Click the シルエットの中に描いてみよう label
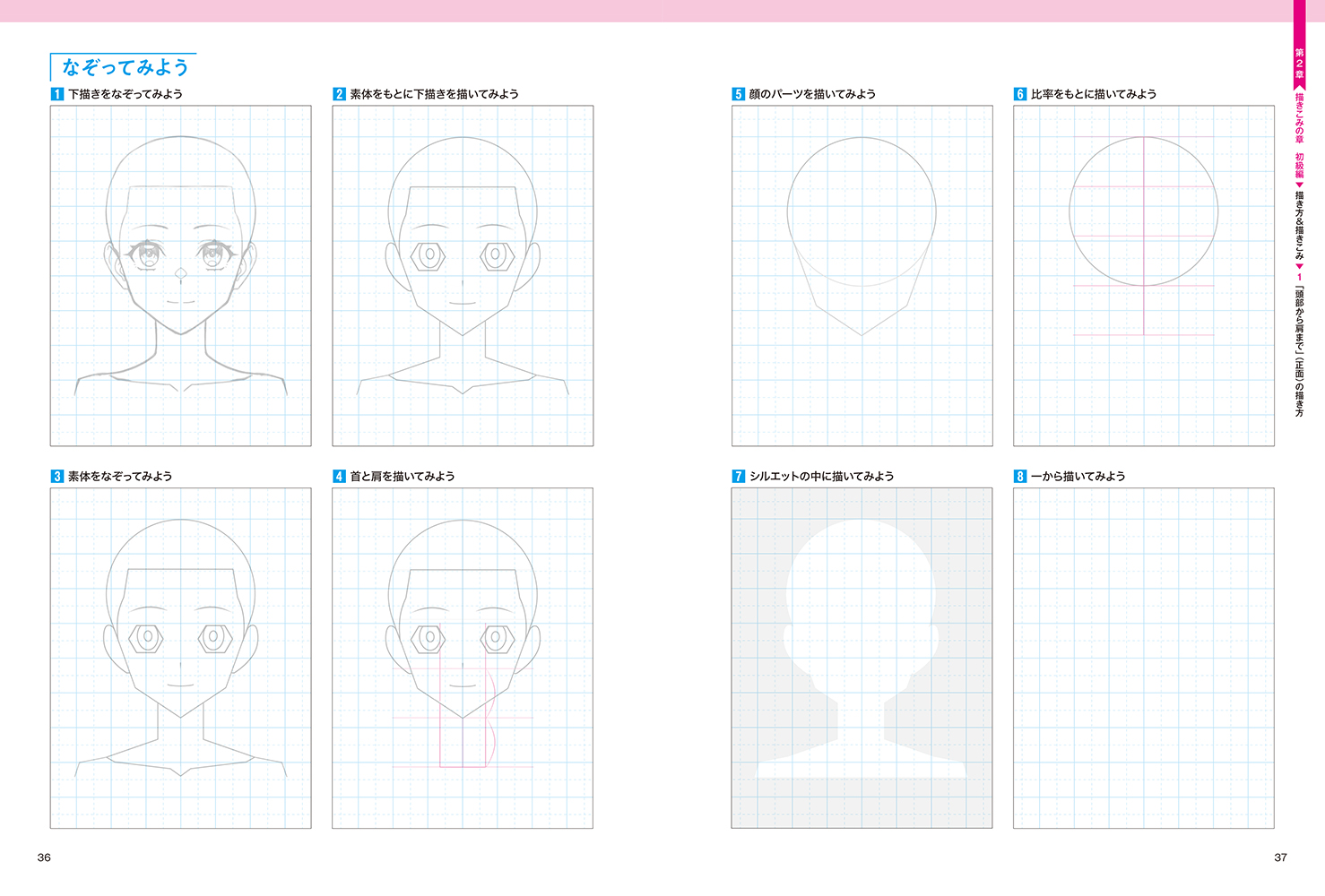 (821, 477)
